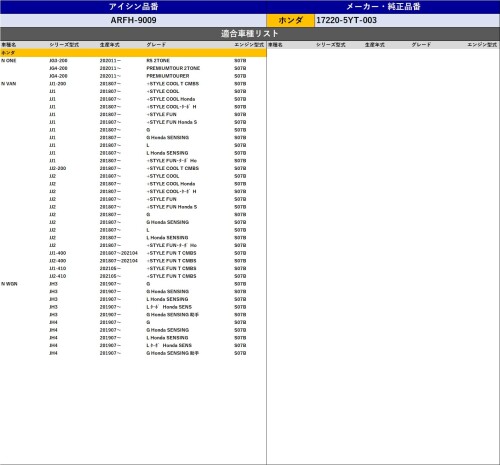Click the メーカー・純正品番 header banner
500x465 pixels.
tap(383, 7)
